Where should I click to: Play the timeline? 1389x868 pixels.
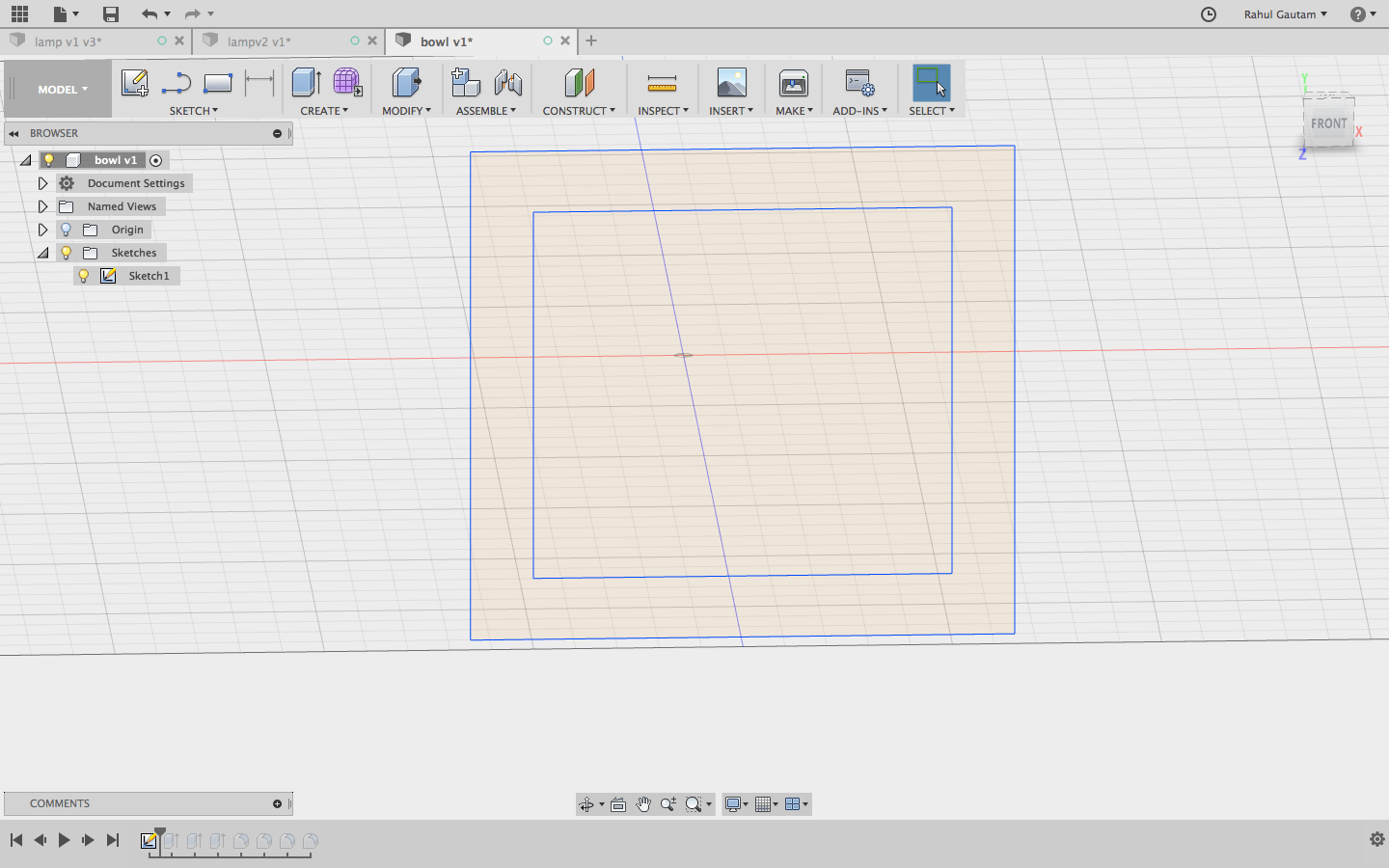coord(64,840)
